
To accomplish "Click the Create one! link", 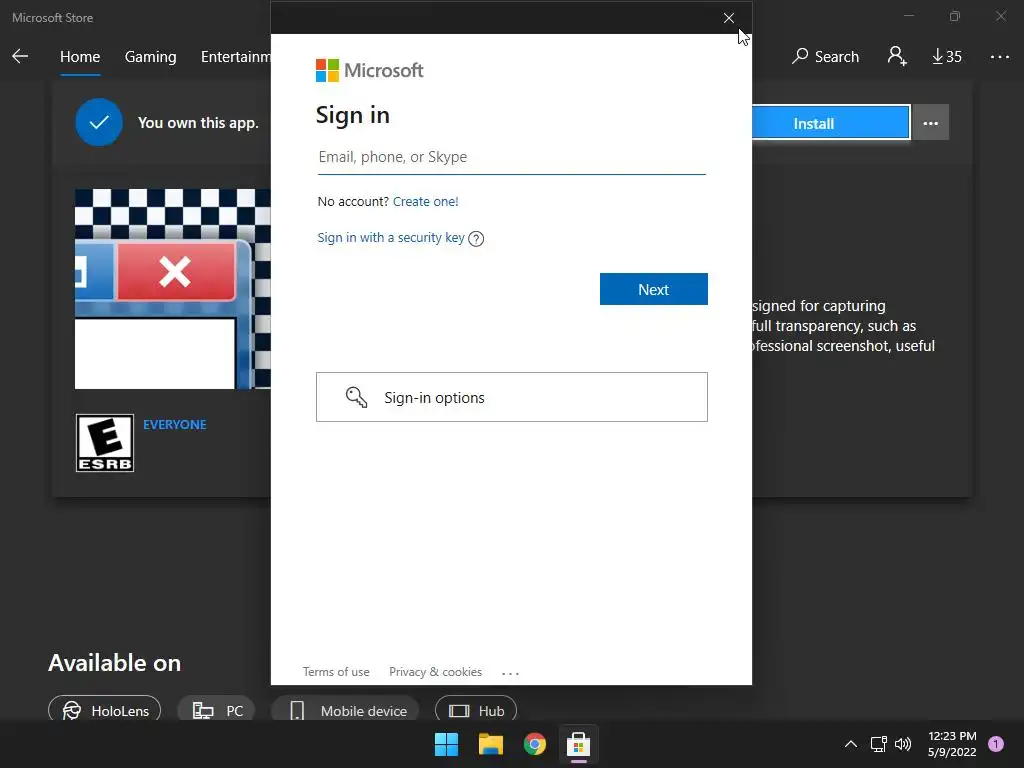I will (425, 202).
